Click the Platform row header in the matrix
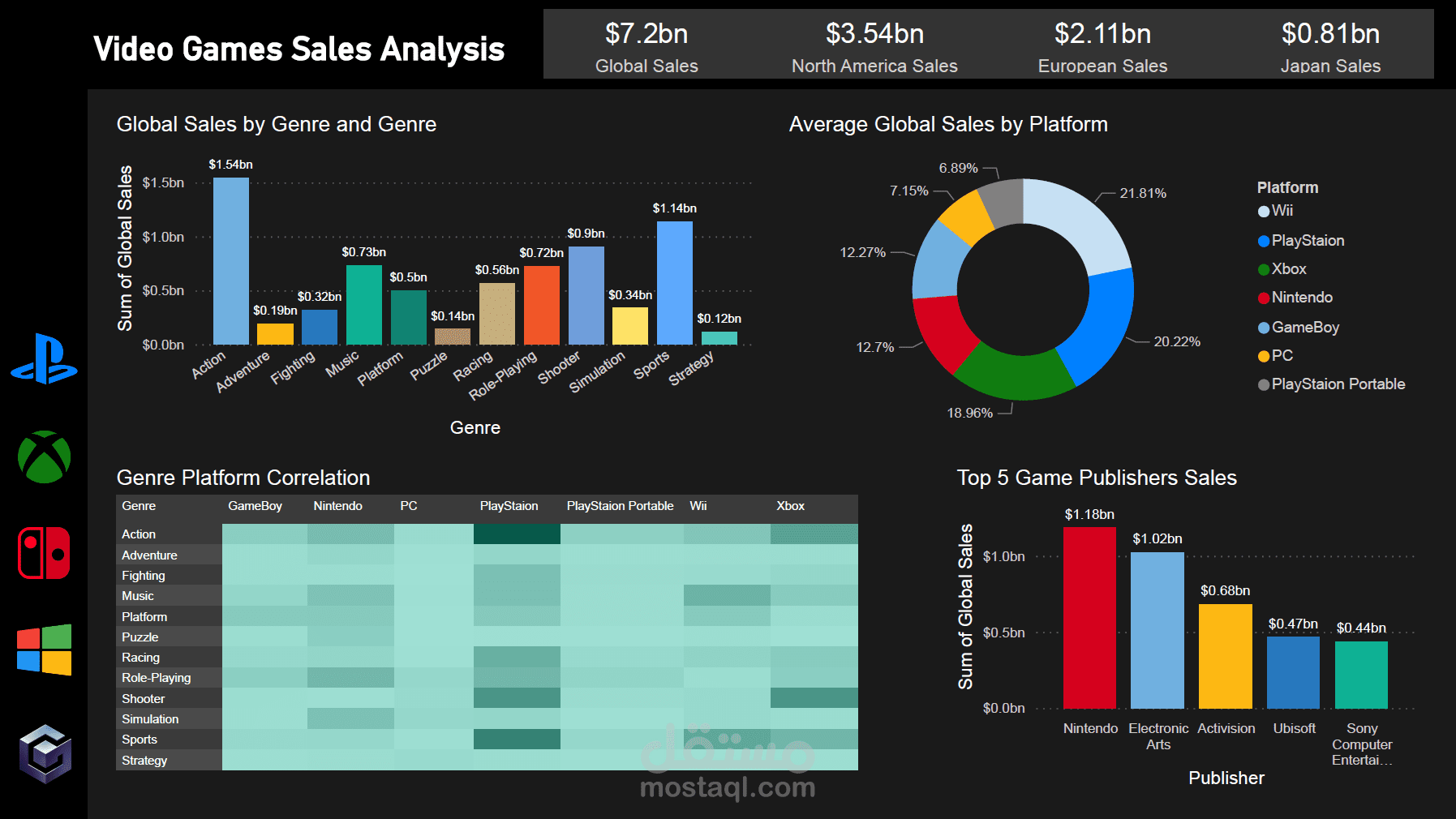Screen dimensions: 1456x819 (x=169, y=617)
